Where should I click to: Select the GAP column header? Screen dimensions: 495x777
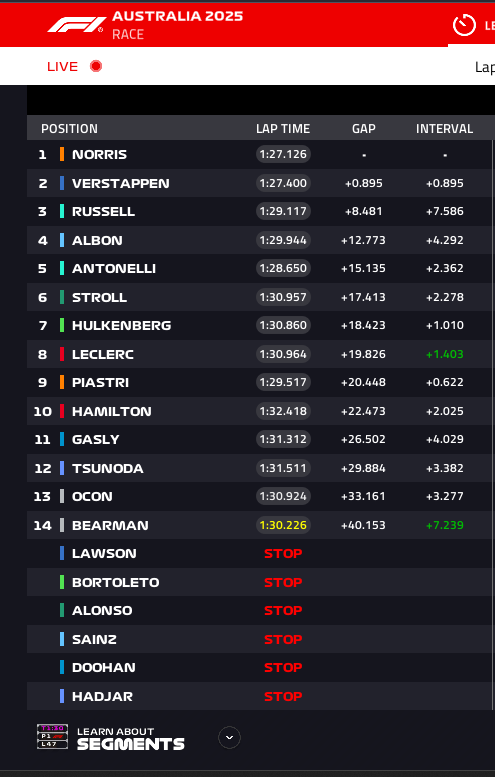tap(364, 129)
